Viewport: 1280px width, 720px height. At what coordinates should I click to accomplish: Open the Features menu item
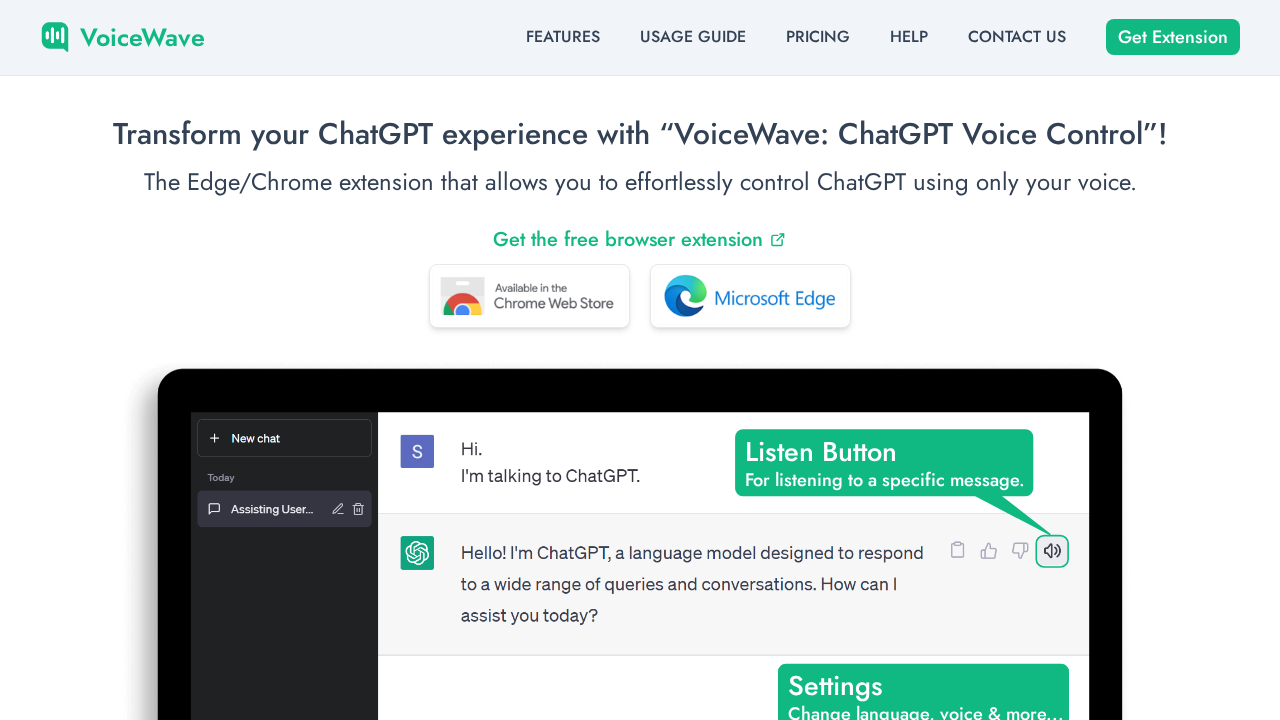pos(563,37)
